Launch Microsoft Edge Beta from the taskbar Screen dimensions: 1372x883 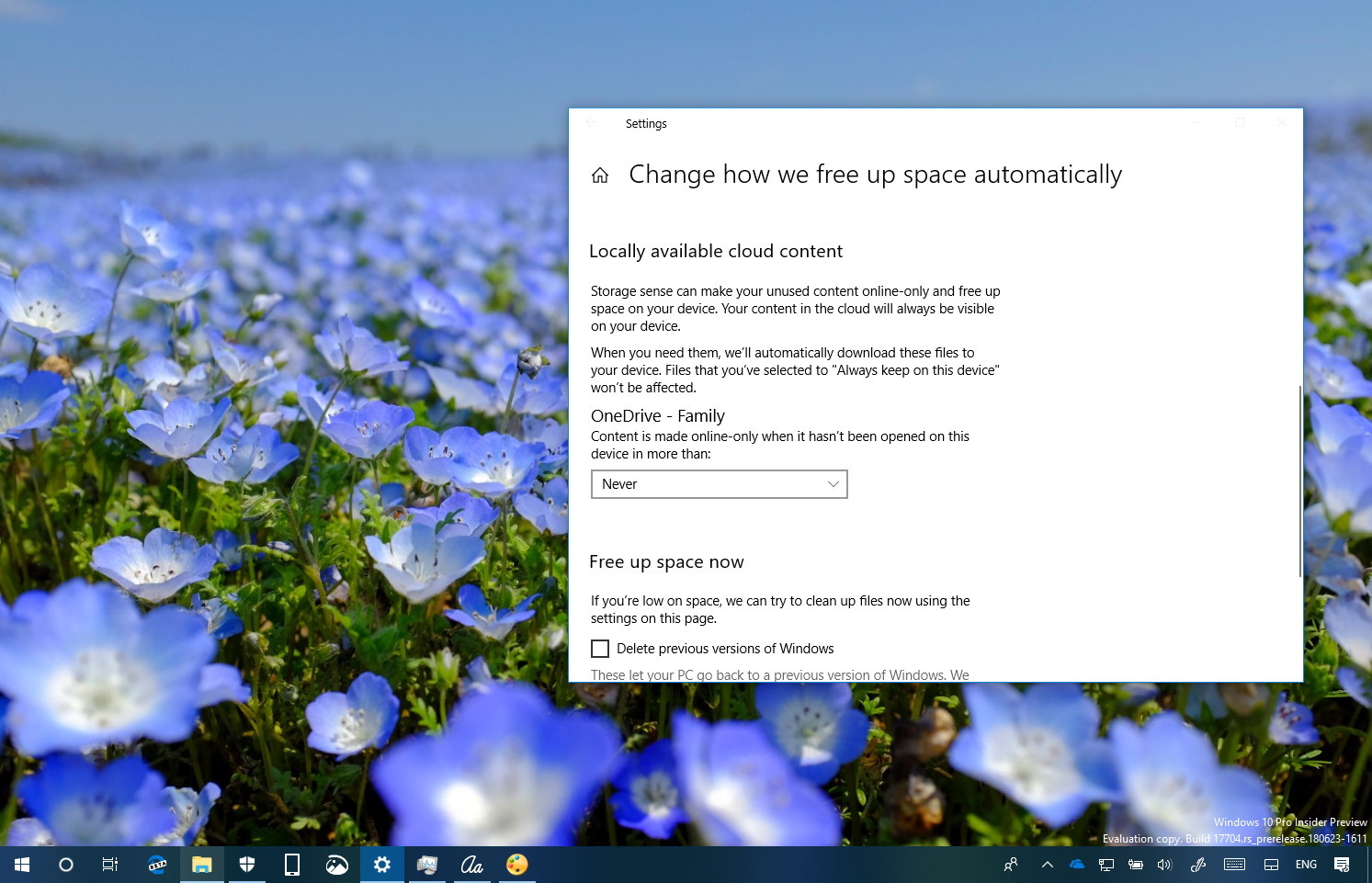(156, 864)
